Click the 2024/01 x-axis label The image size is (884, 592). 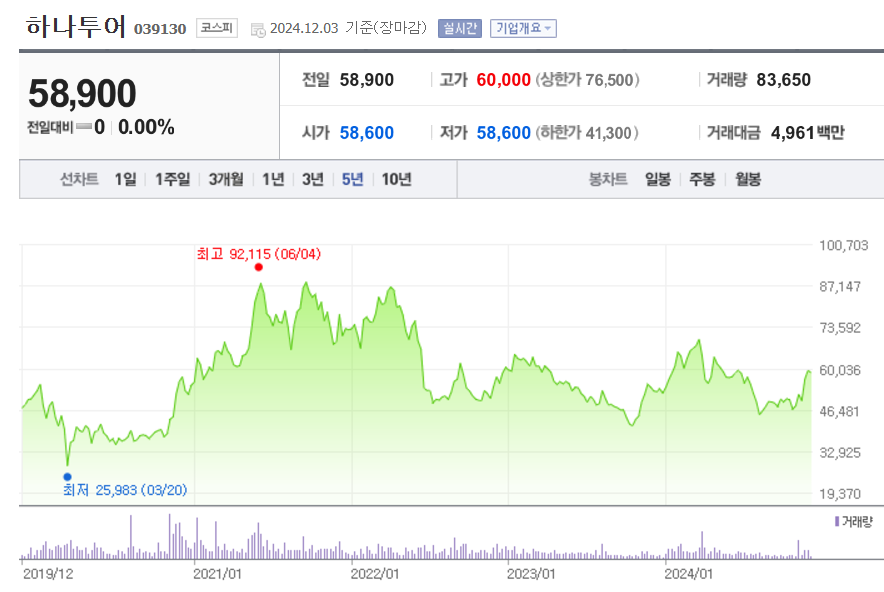pos(688,574)
